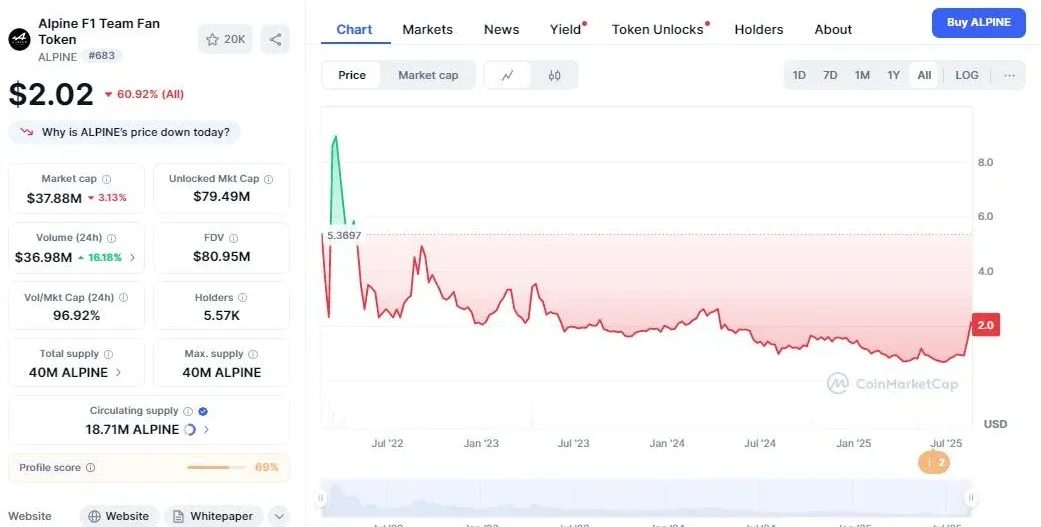Click Total supply info icon

point(108,354)
